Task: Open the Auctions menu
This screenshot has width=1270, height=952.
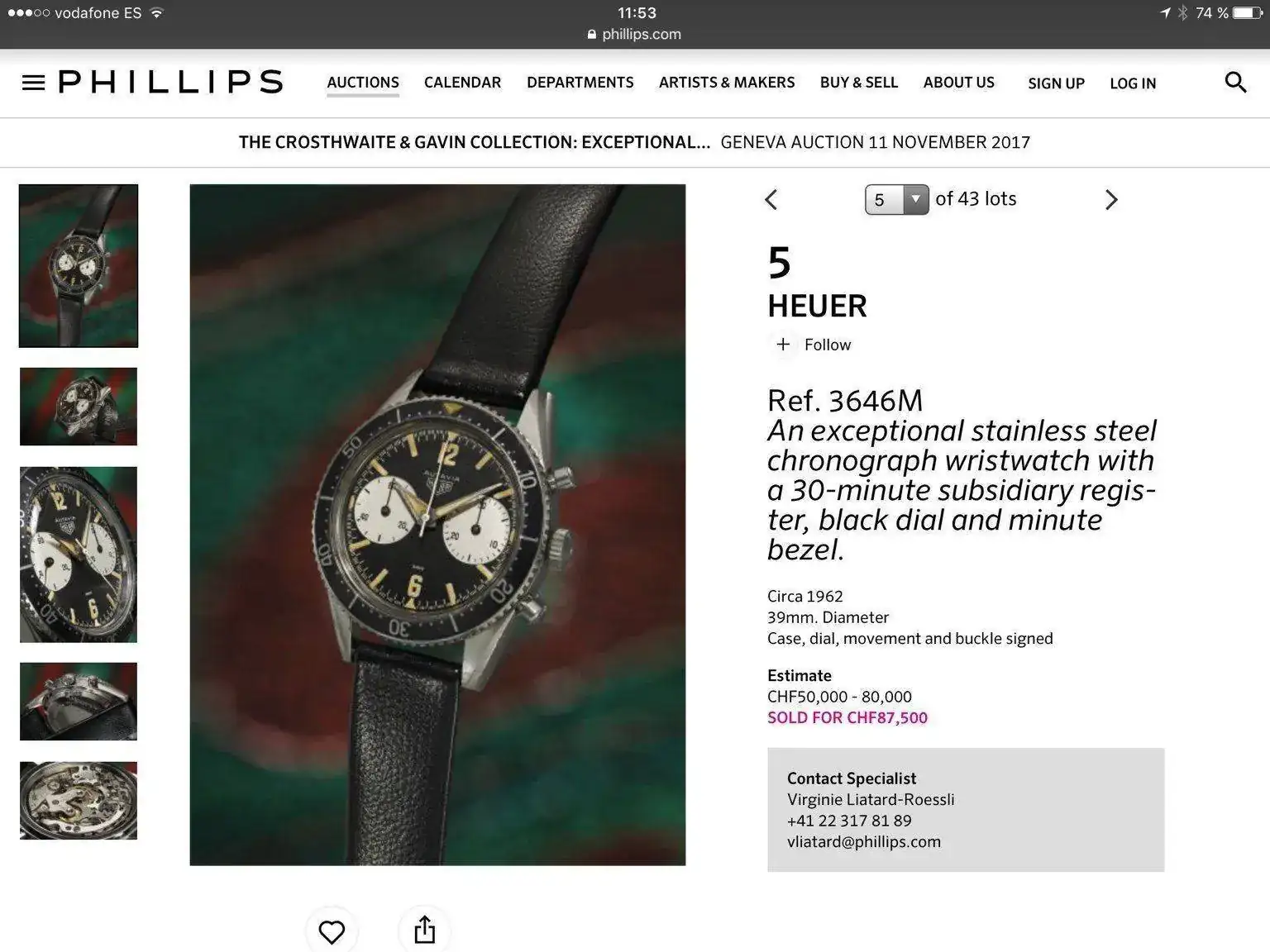Action: (363, 83)
